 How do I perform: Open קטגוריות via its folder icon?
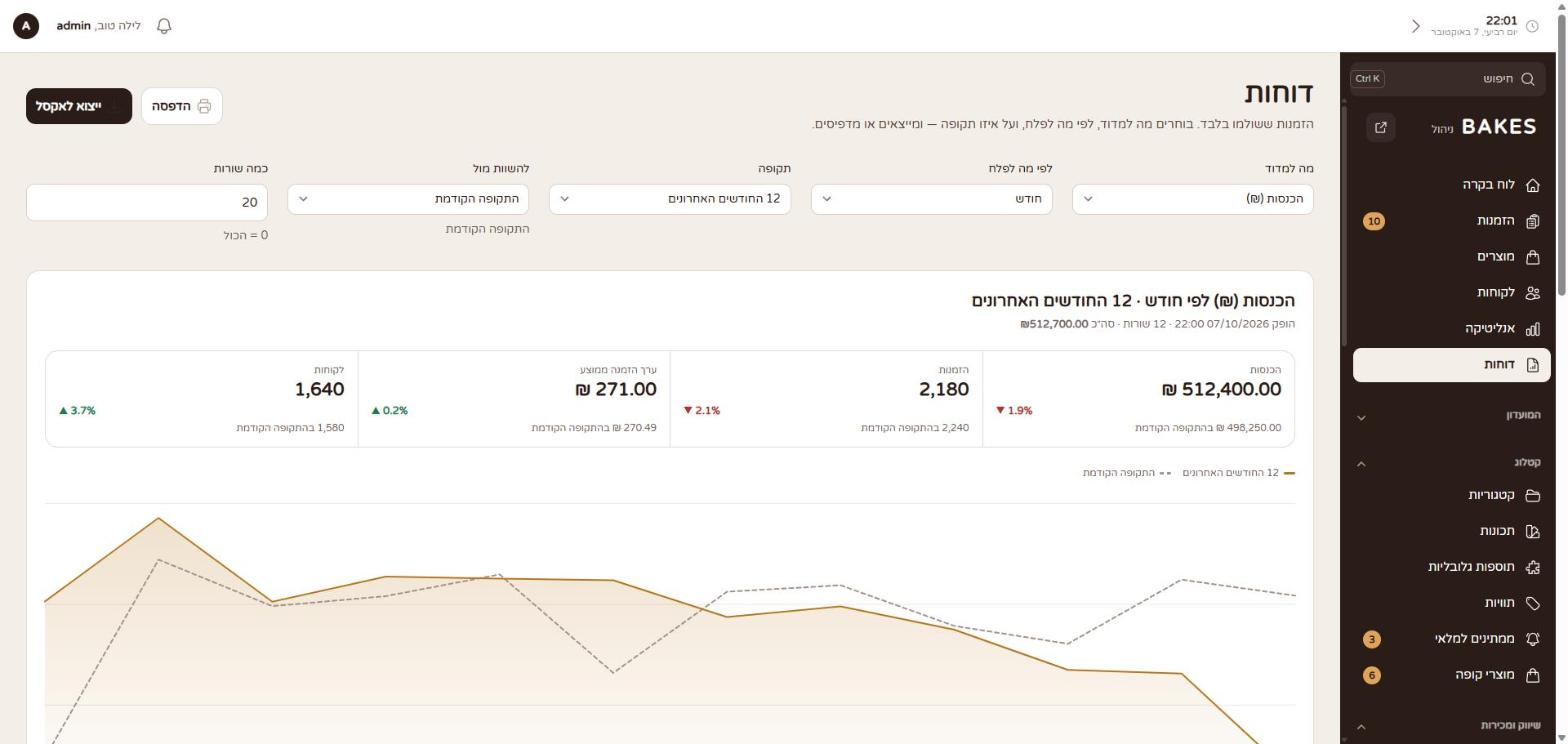1533,495
